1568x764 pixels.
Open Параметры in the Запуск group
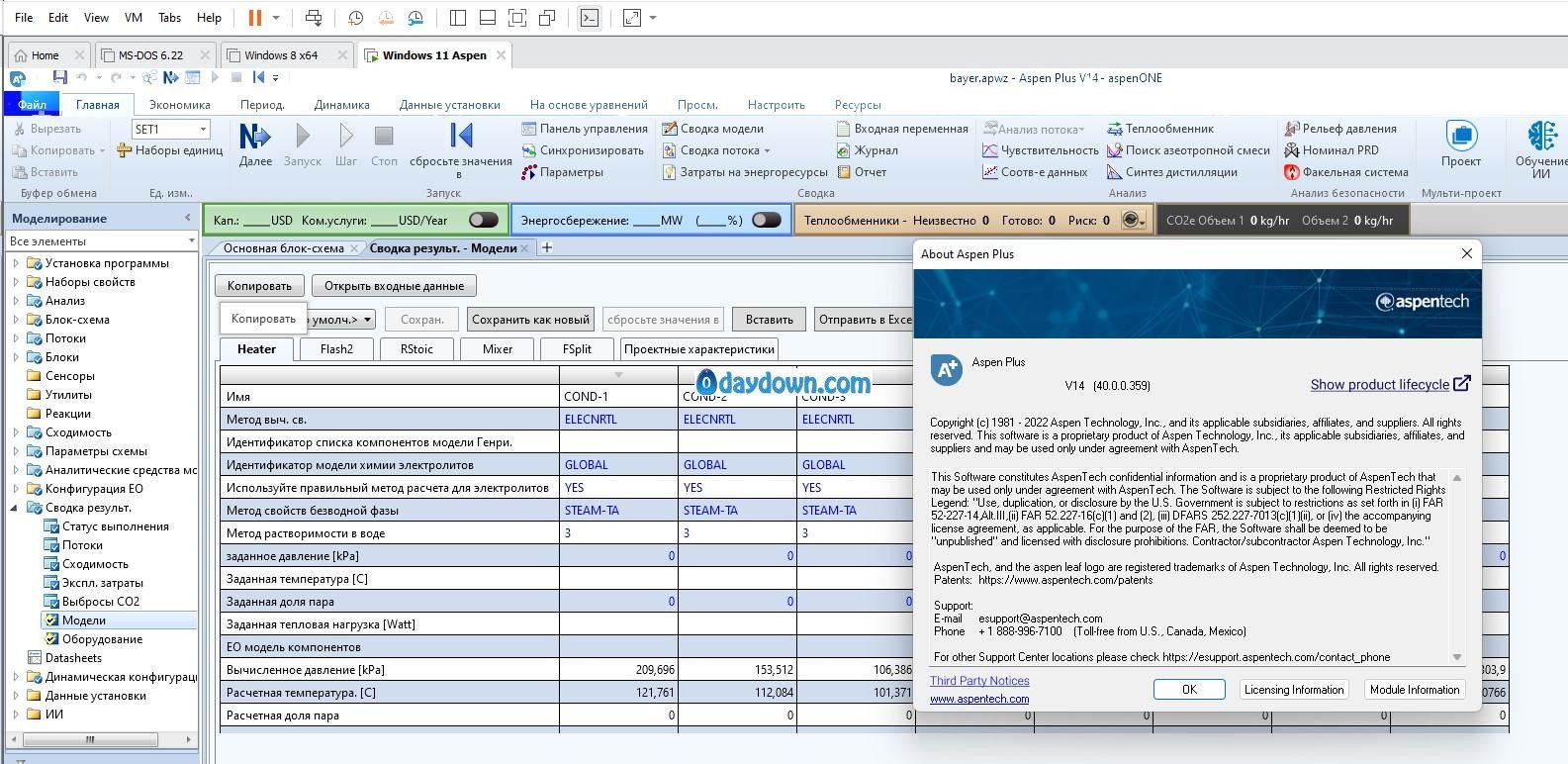(561, 172)
